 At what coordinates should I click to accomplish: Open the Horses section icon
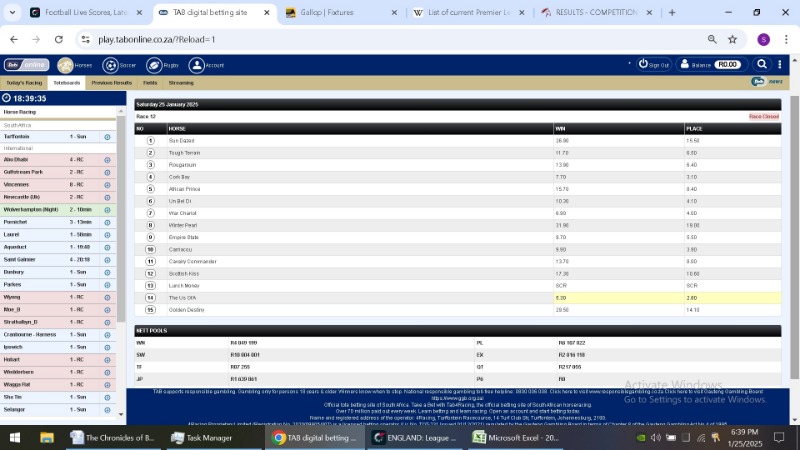pos(65,65)
